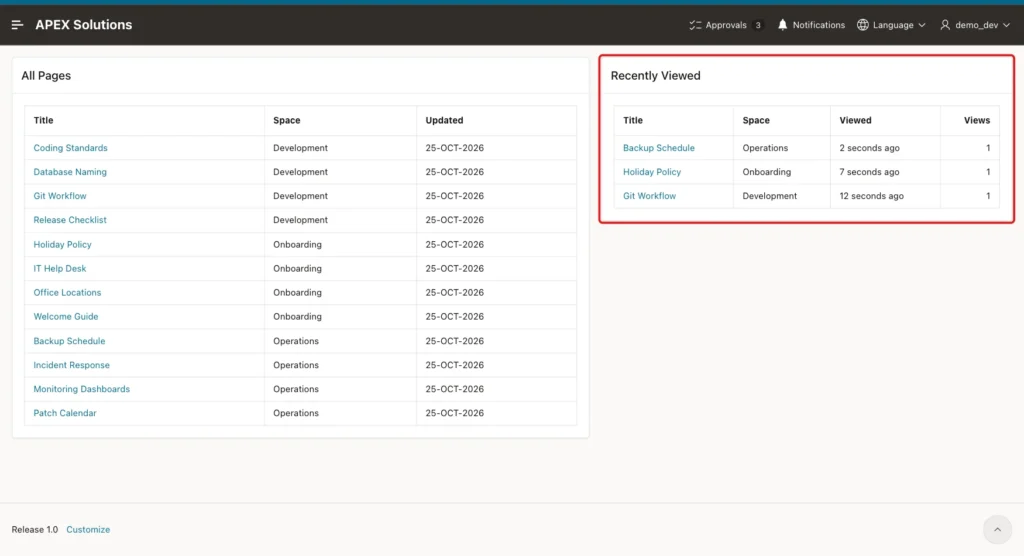Open the hamburger navigation menu icon
This screenshot has width=1024, height=556.
coord(18,25)
